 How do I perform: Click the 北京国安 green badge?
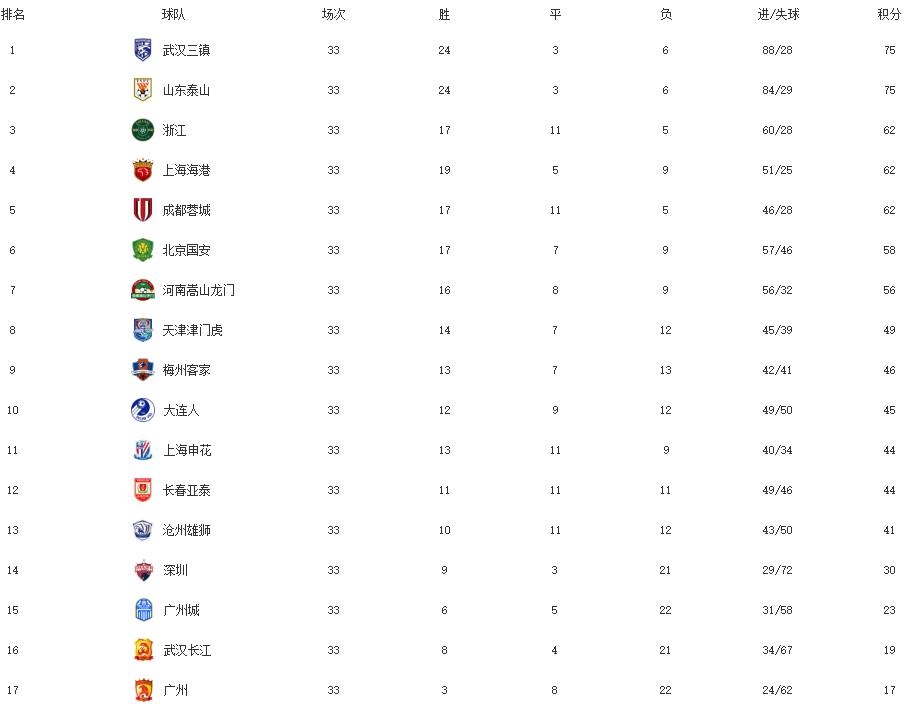coord(143,250)
